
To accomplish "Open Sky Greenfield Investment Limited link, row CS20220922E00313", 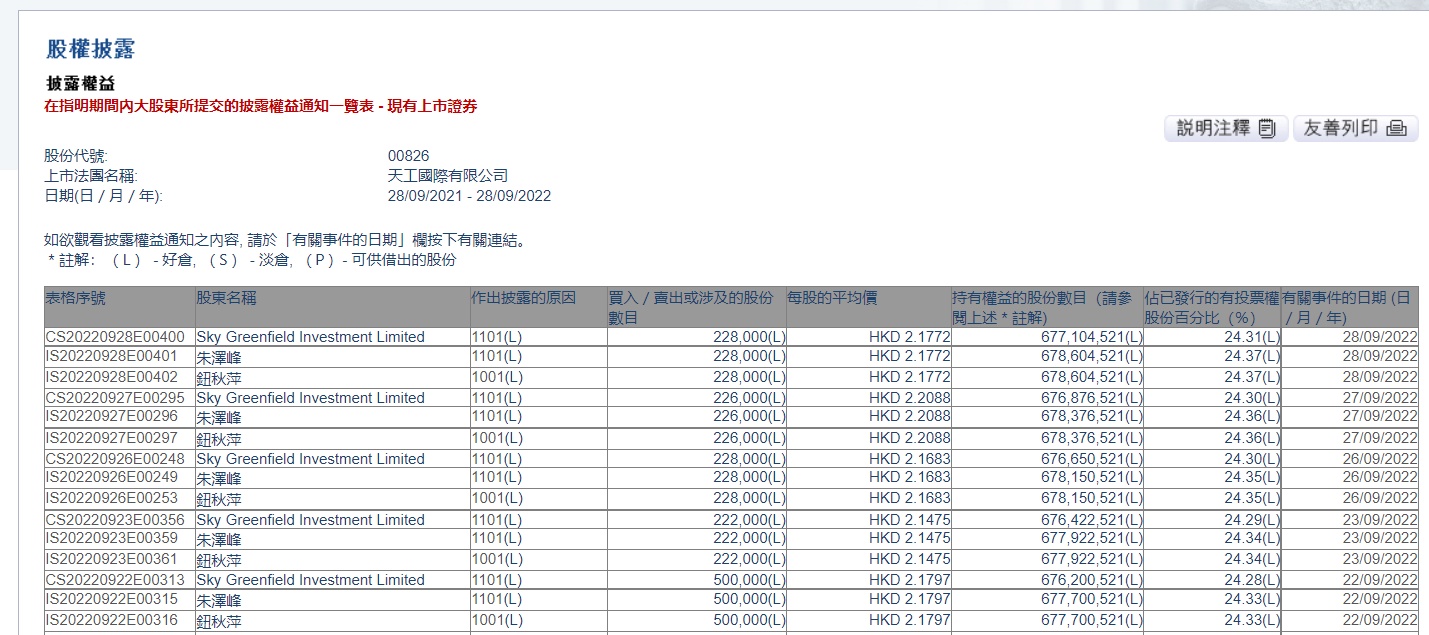I will point(310,580).
